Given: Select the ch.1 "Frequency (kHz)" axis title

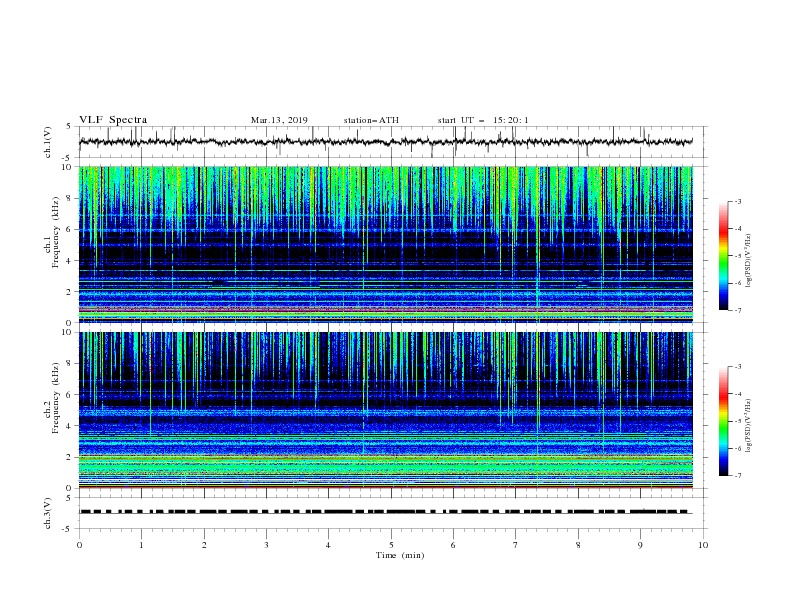Looking at the screenshot, I should pyautogui.click(x=56, y=232).
